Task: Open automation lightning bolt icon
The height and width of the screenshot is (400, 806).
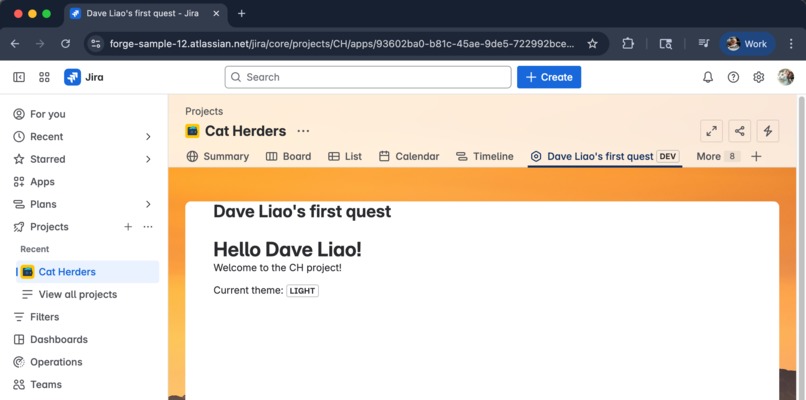Action: tap(768, 131)
